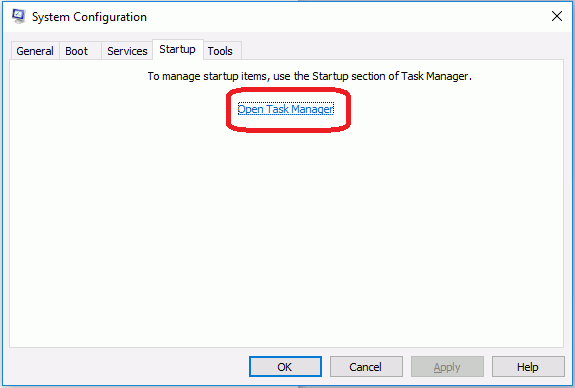575x388 pixels.
Task: Close the System Configuration window
Action: click(557, 16)
